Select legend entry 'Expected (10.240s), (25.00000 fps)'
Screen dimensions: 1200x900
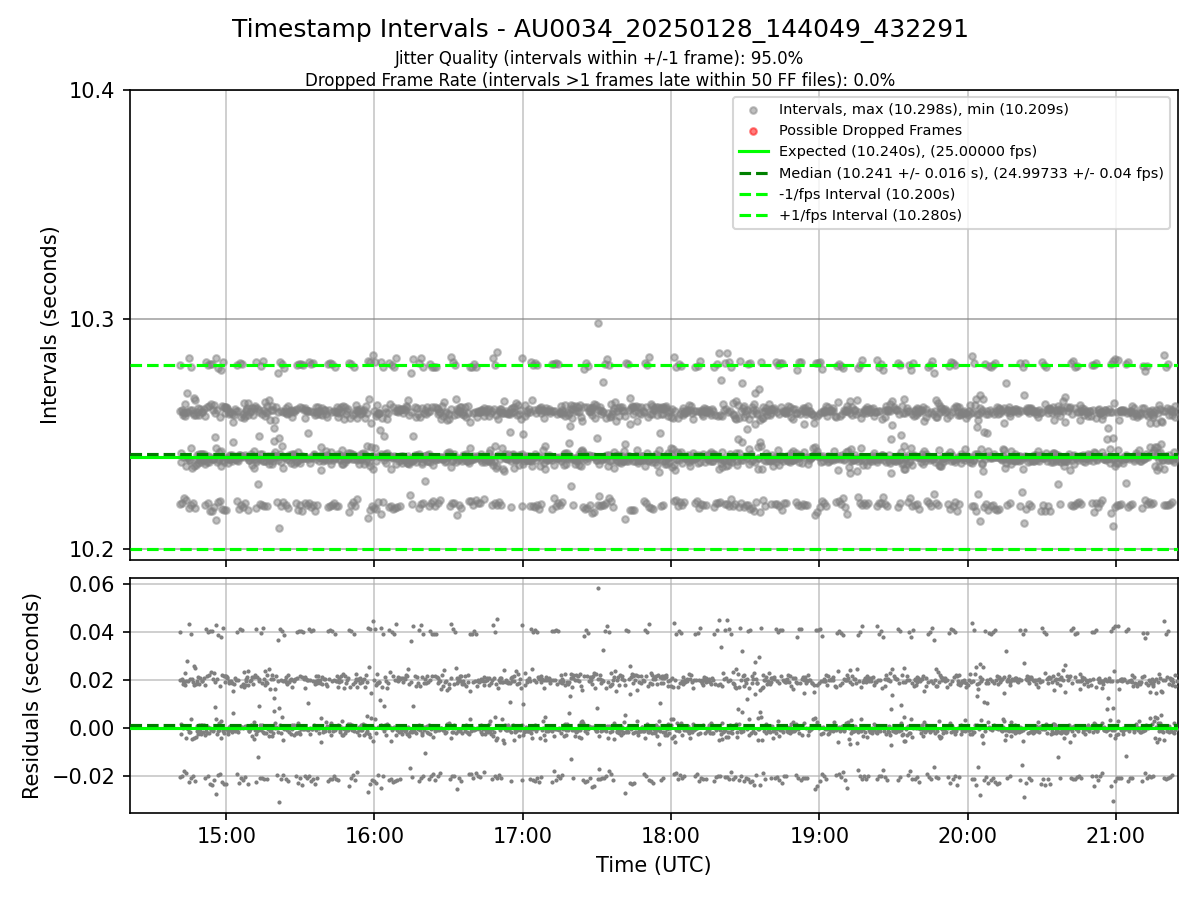click(908, 151)
